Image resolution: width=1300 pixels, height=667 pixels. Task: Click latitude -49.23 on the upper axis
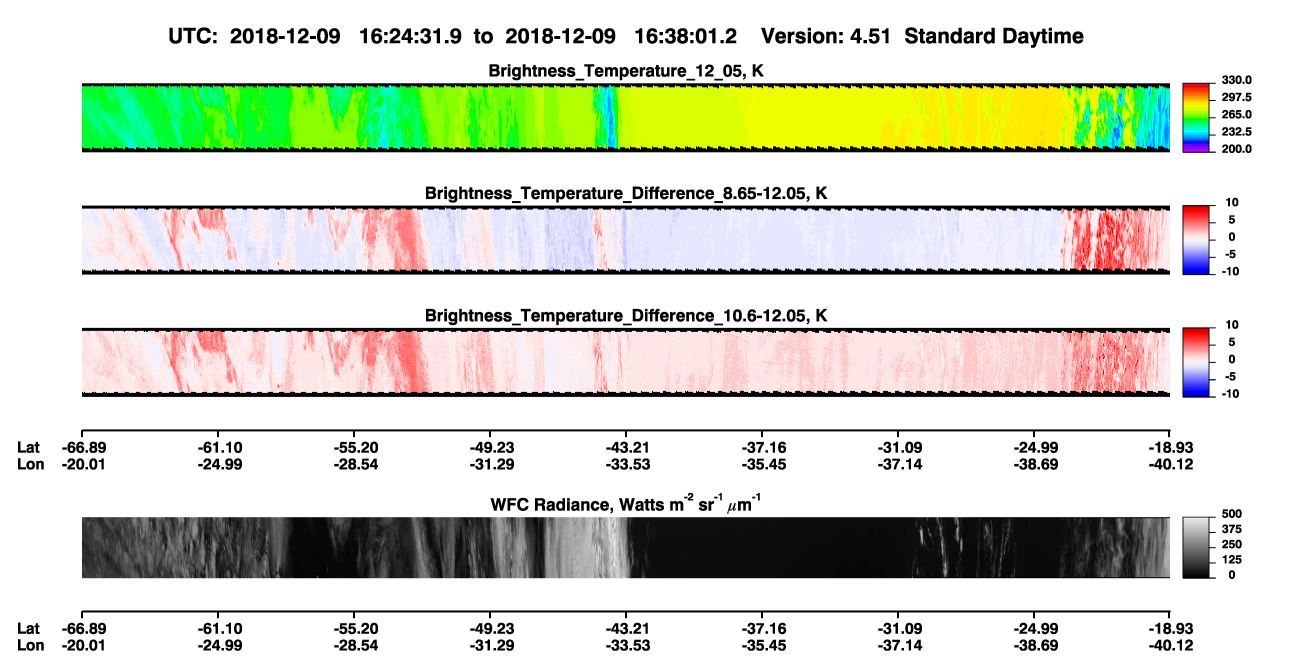[490, 447]
